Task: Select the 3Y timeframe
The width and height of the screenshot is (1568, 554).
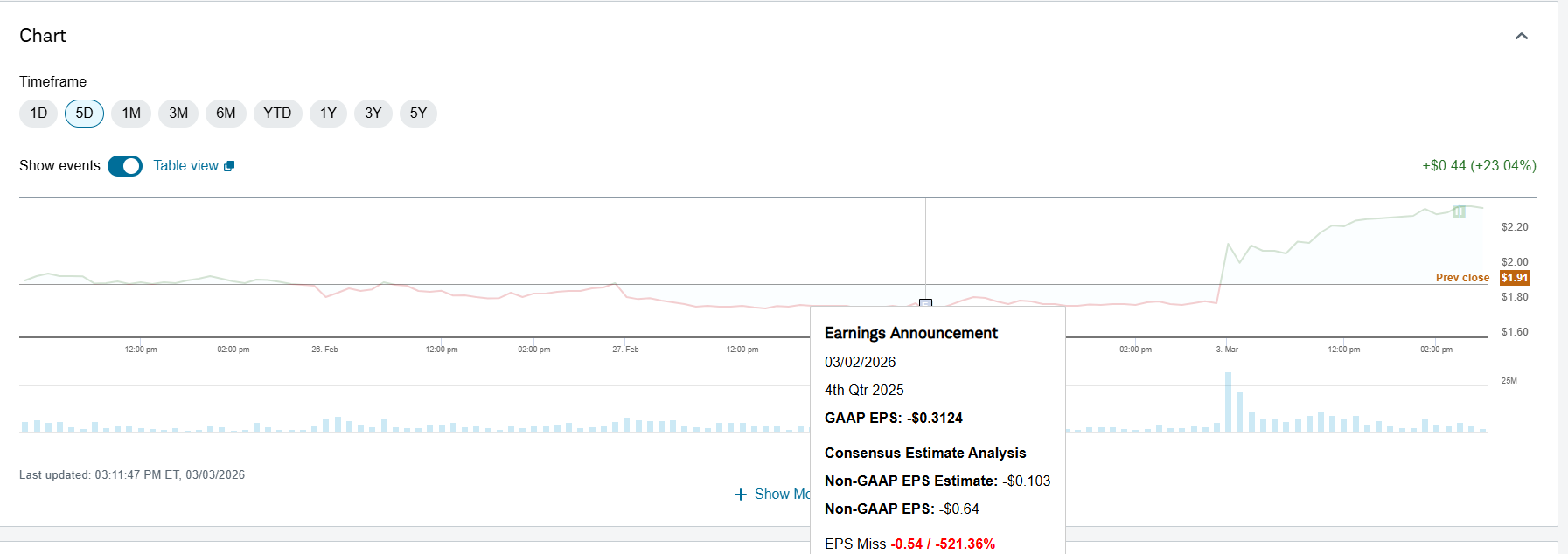Action: 373,114
